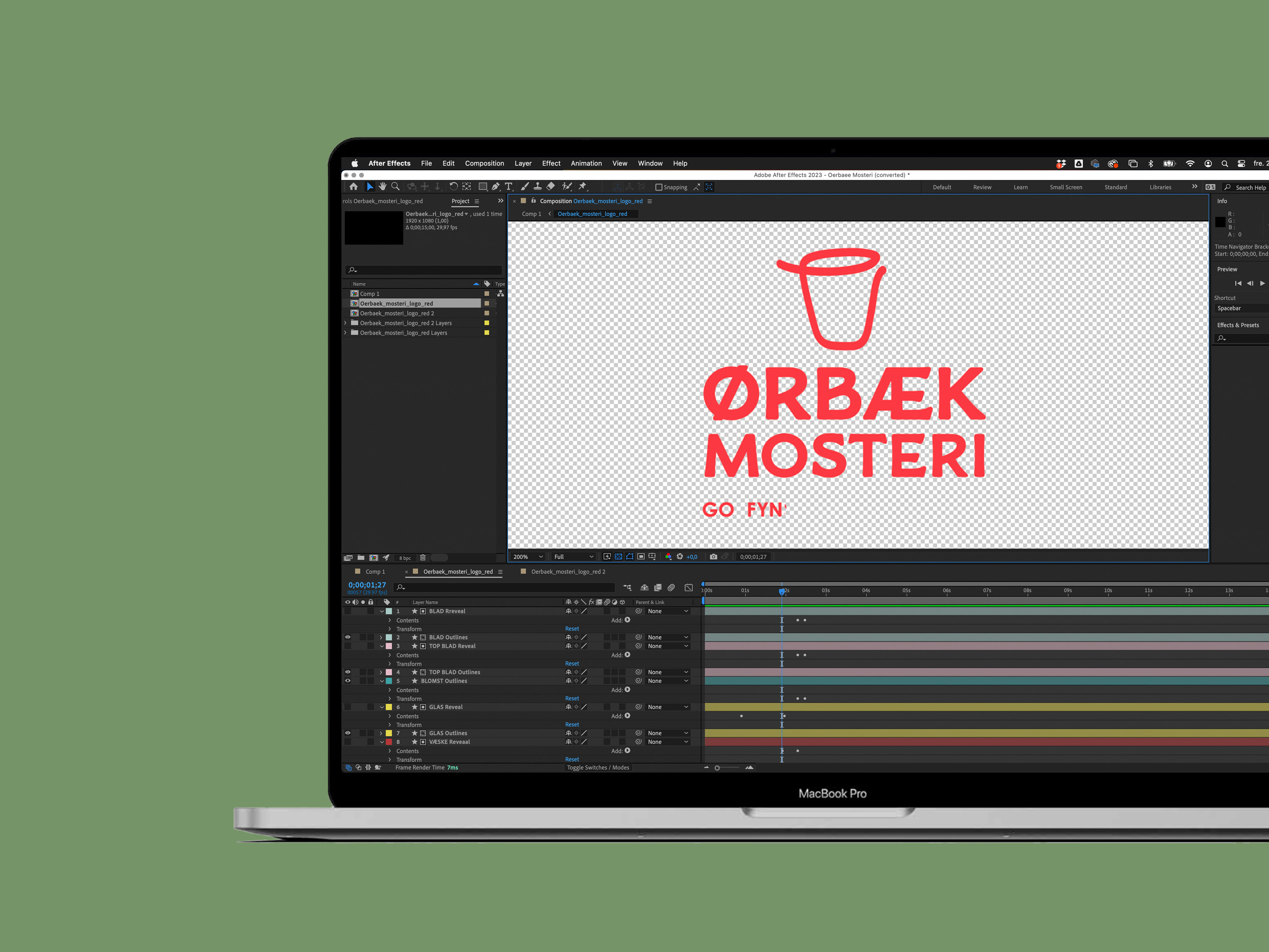
Task: Click the timeline zoom slider handle
Action: tap(717, 768)
